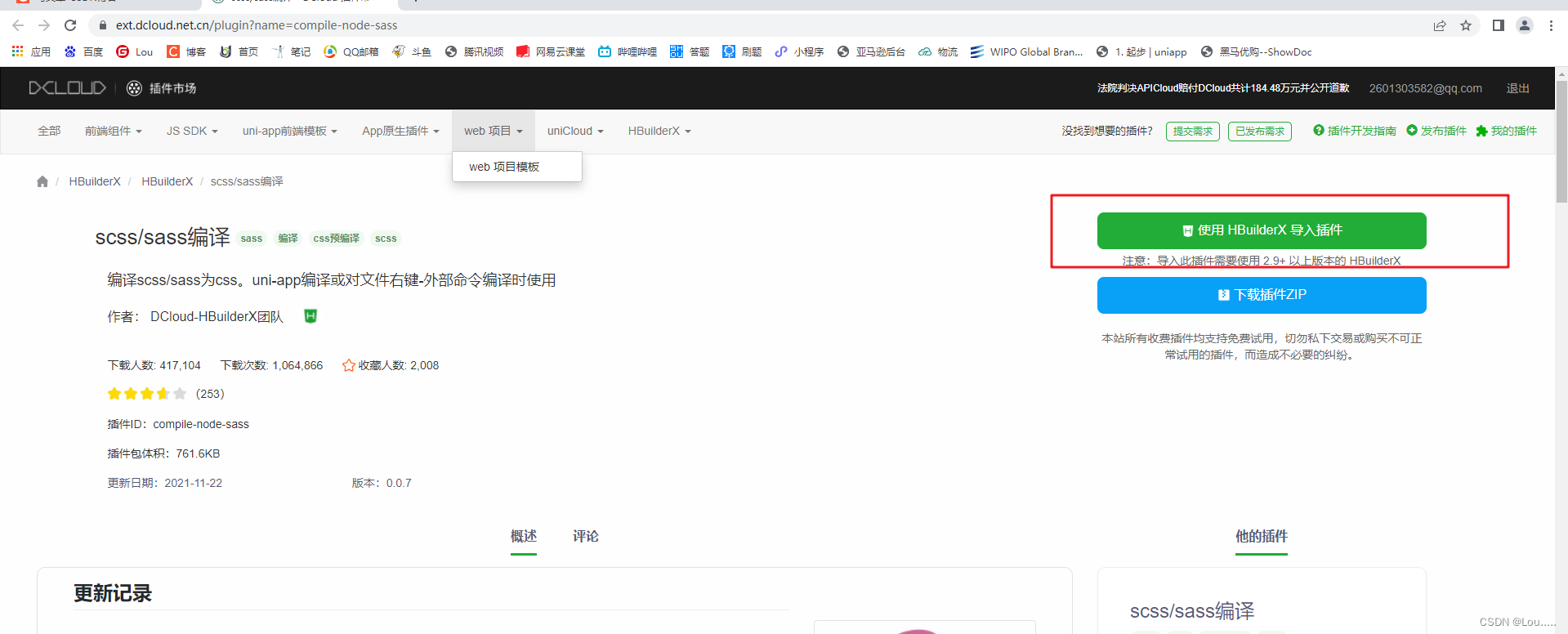
Task: Open the 首页 bookmark
Action: pyautogui.click(x=239, y=51)
